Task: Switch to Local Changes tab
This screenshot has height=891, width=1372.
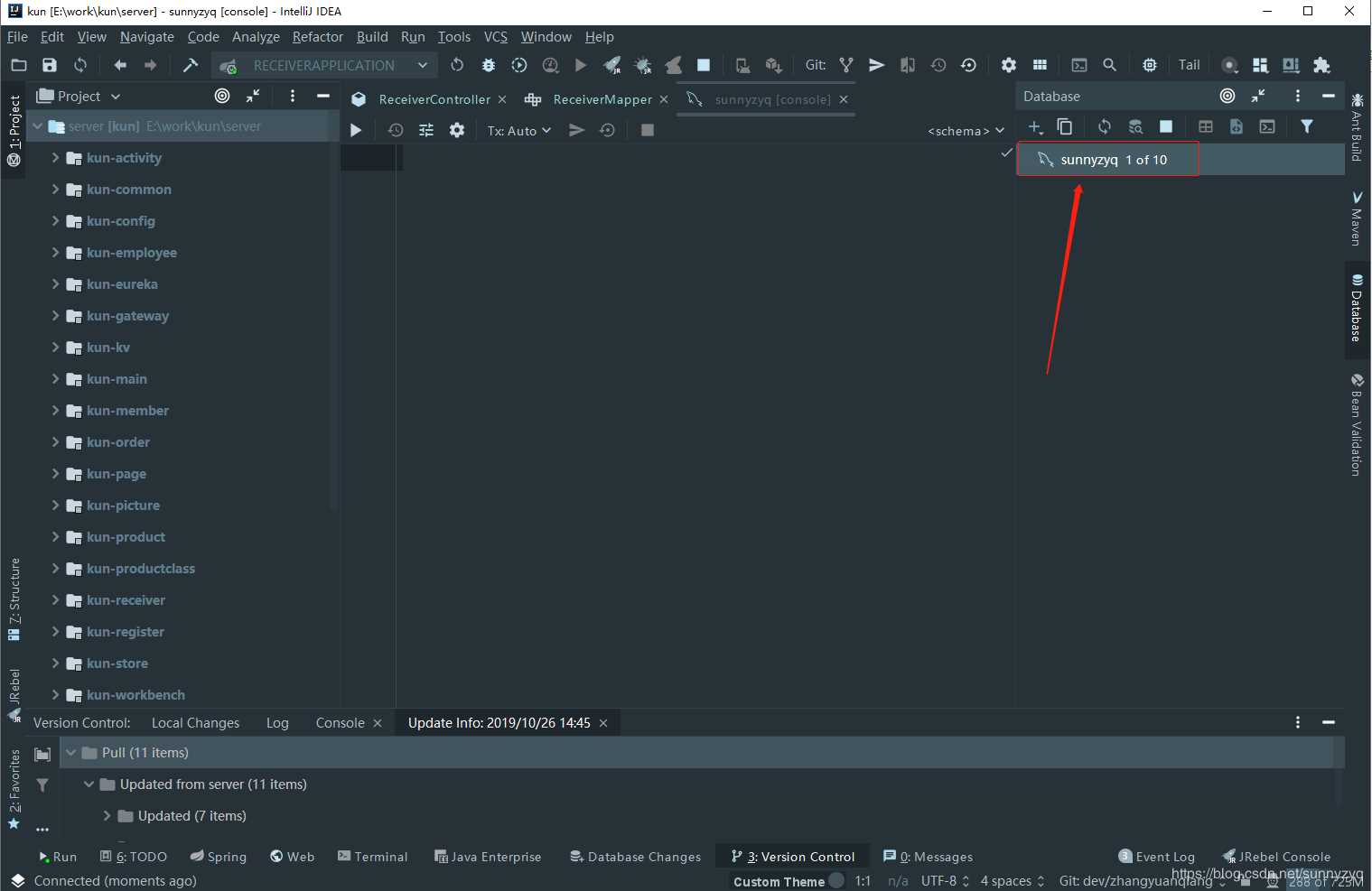Action: (195, 723)
